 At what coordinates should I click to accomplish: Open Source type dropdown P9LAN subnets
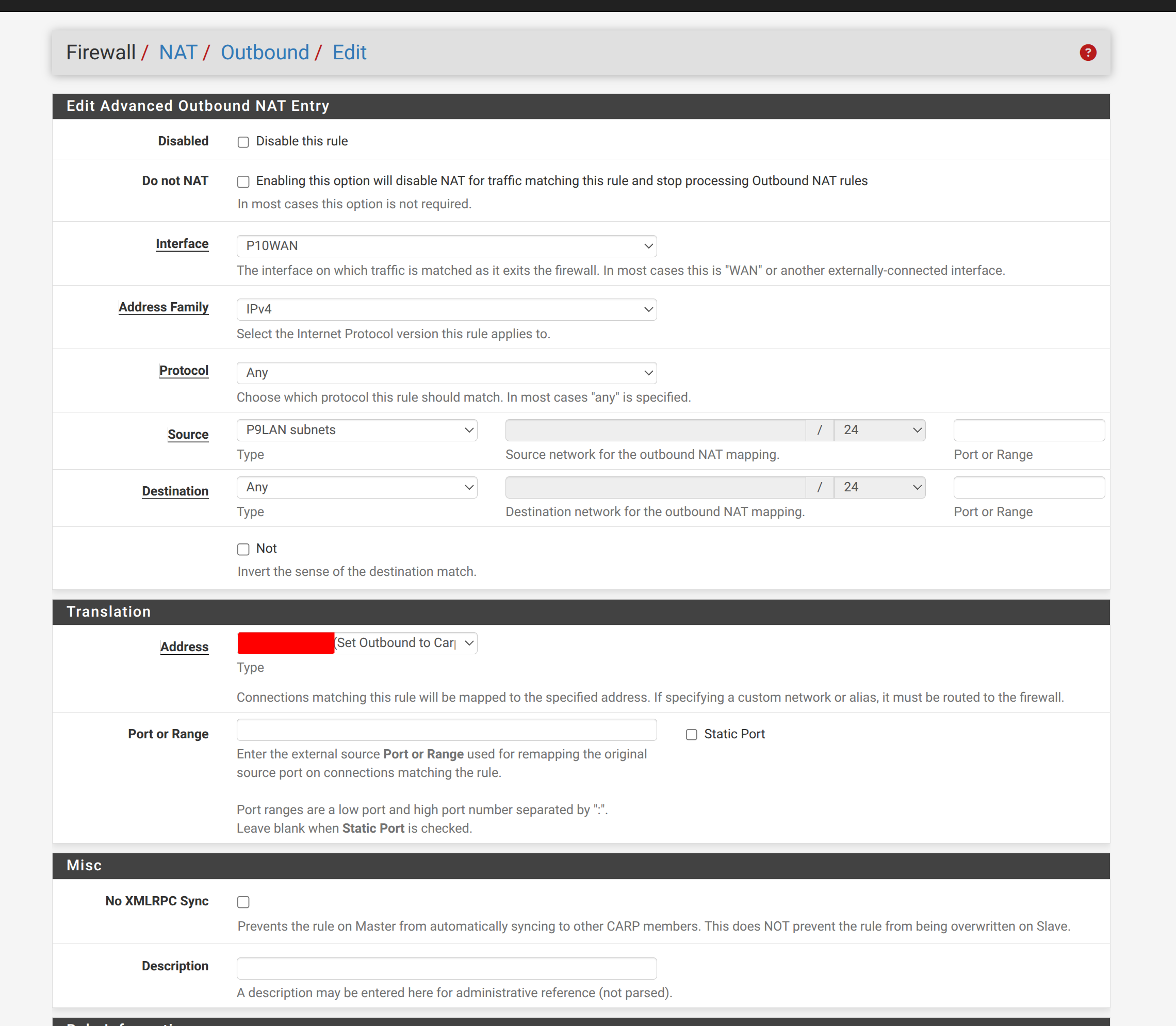pos(357,430)
